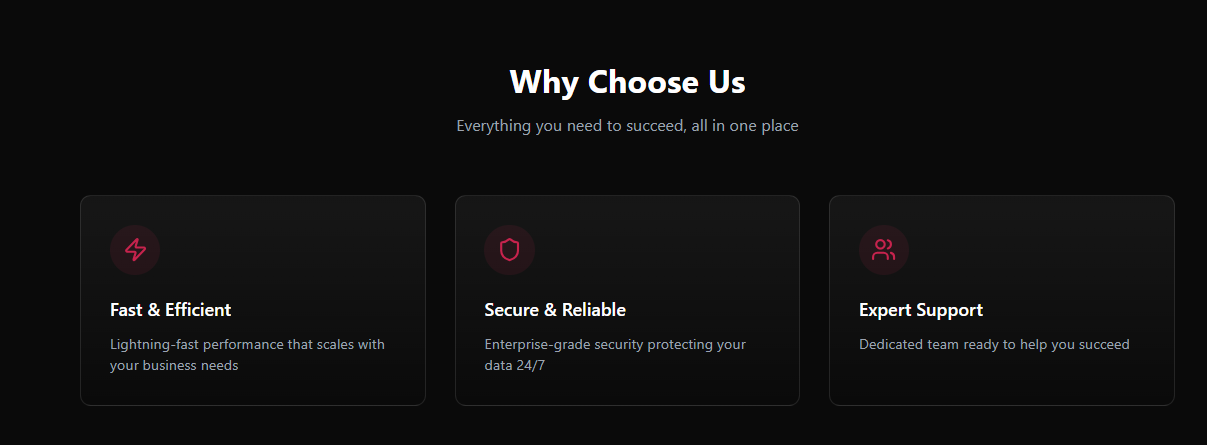Click the 'Enterprise-grade security protecting your' line
1207x445 pixels.
point(615,345)
